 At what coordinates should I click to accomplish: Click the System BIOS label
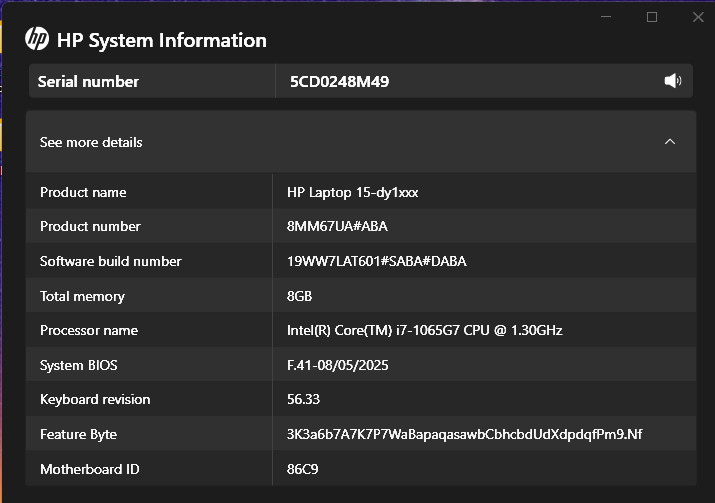pyautogui.click(x=78, y=365)
